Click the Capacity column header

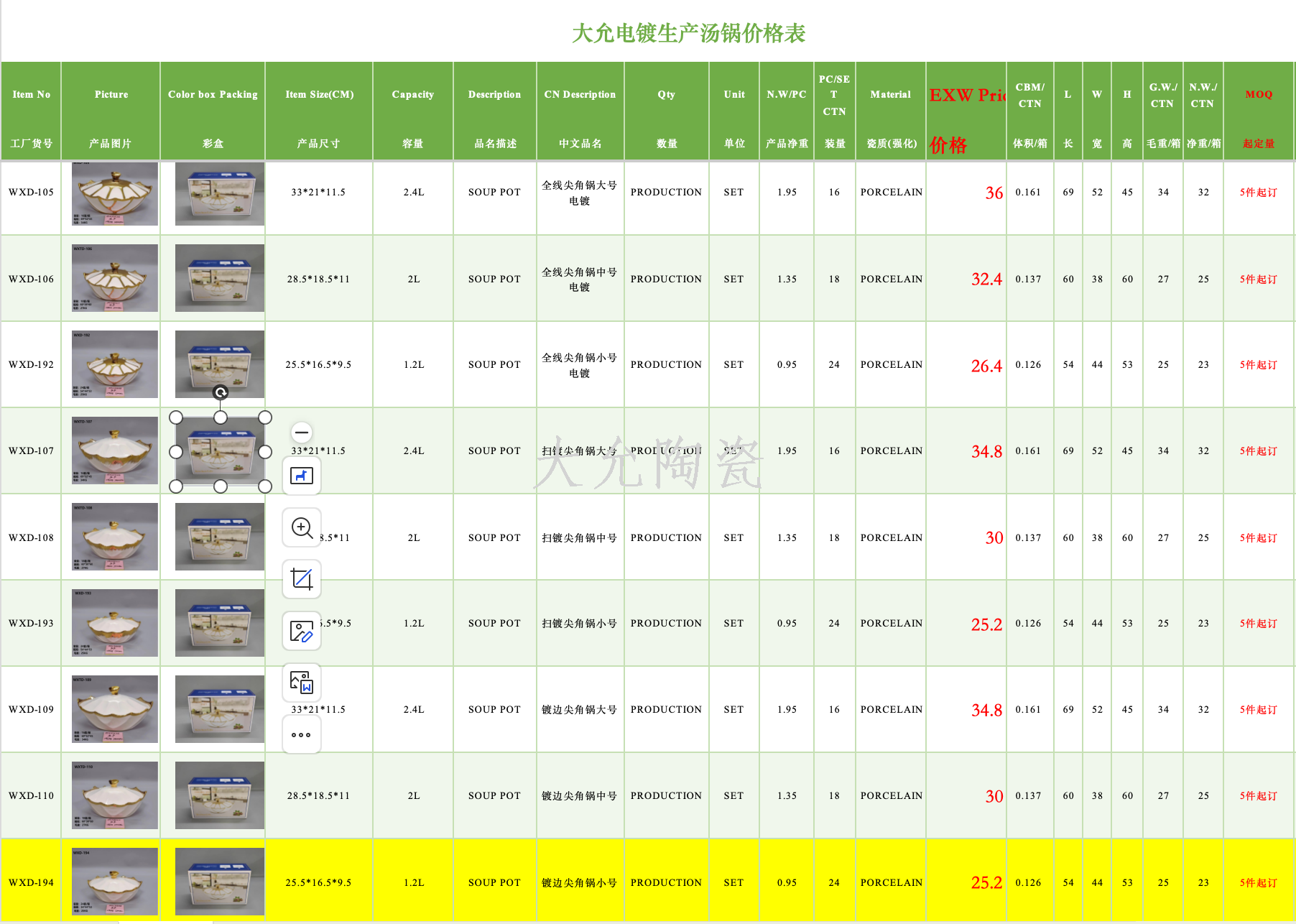click(413, 111)
